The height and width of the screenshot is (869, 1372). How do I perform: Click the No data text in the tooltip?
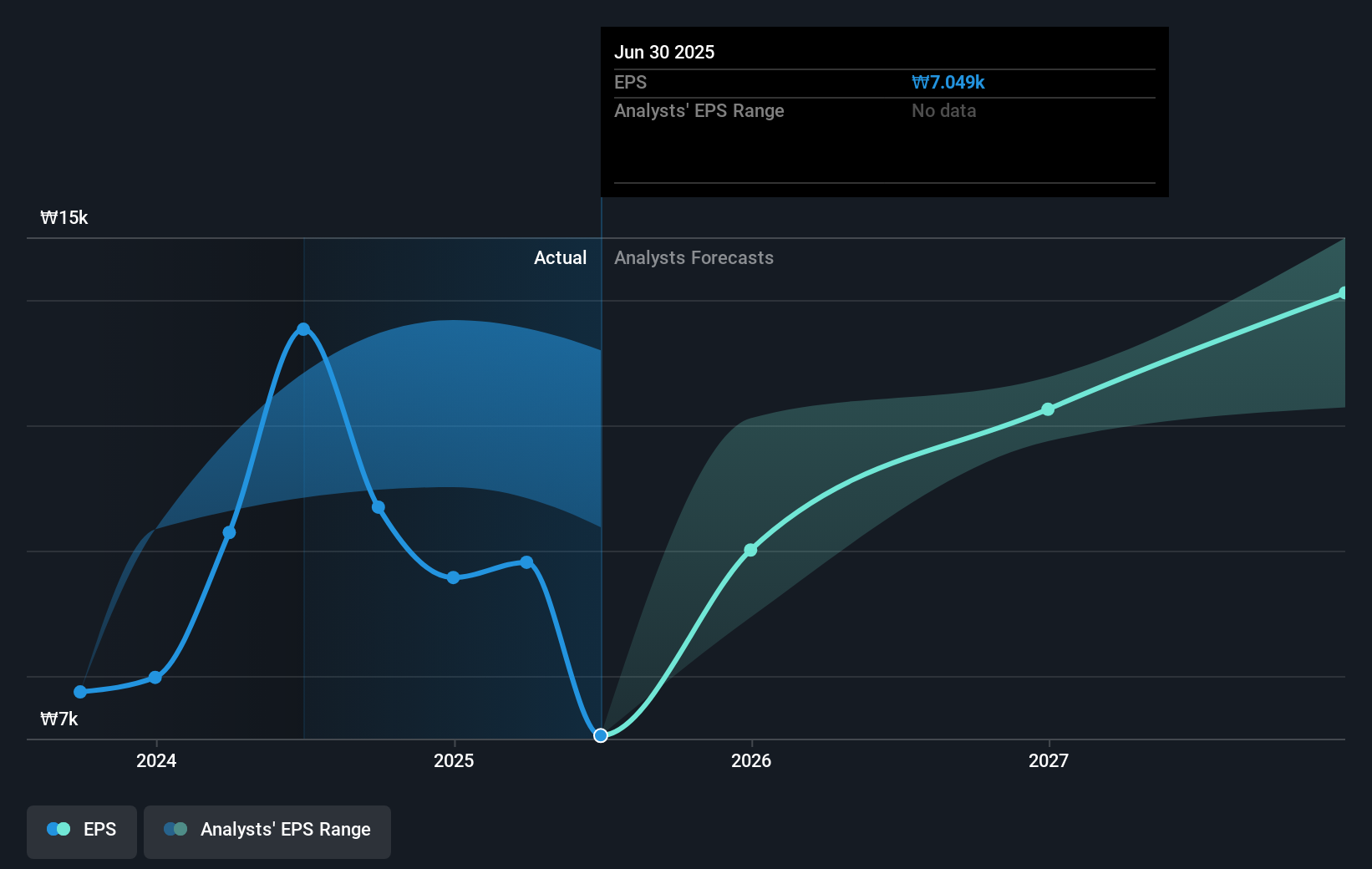click(x=943, y=110)
